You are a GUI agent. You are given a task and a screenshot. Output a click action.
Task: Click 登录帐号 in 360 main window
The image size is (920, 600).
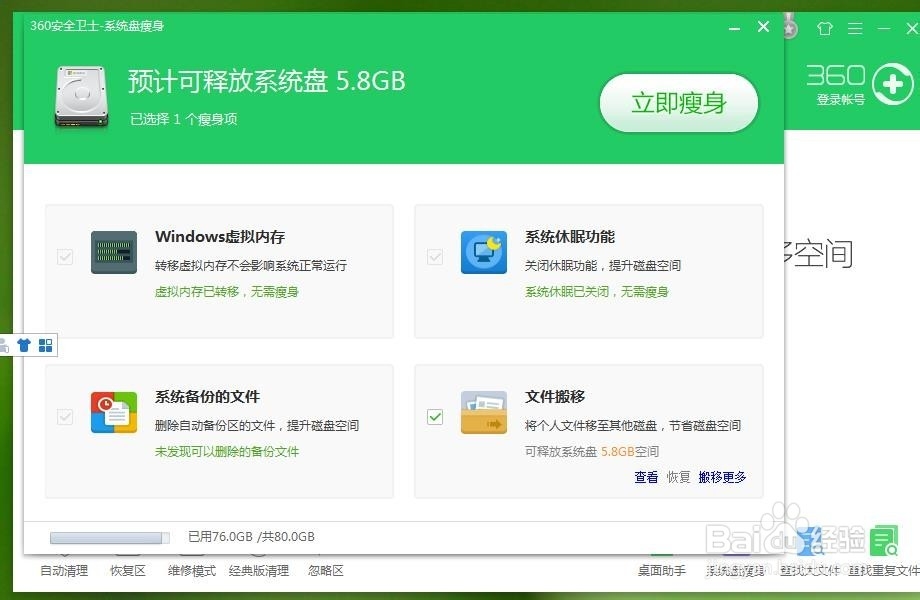coord(841,100)
